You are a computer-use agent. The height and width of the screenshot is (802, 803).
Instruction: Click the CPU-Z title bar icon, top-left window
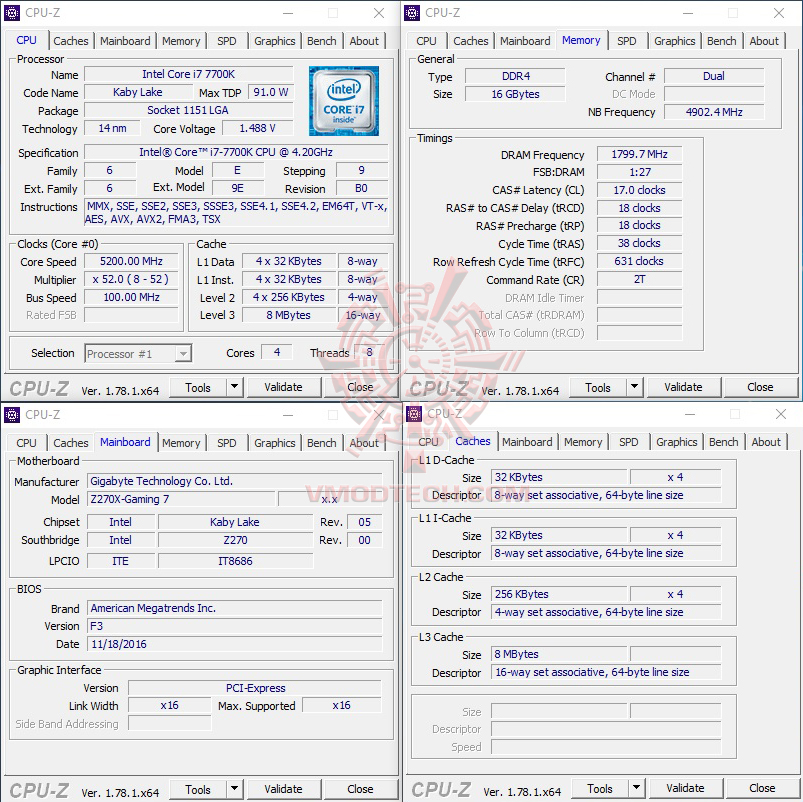tap(14, 13)
